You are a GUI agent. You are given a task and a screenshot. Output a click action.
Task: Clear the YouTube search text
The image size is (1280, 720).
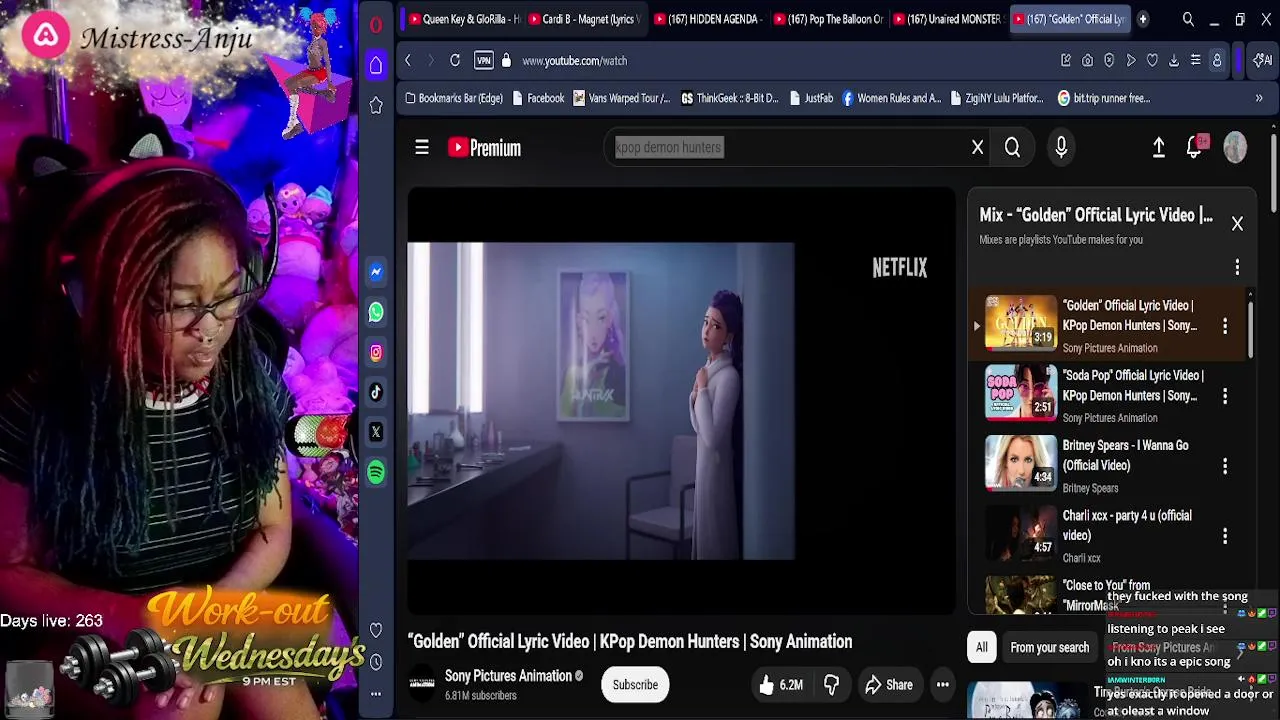point(978,148)
